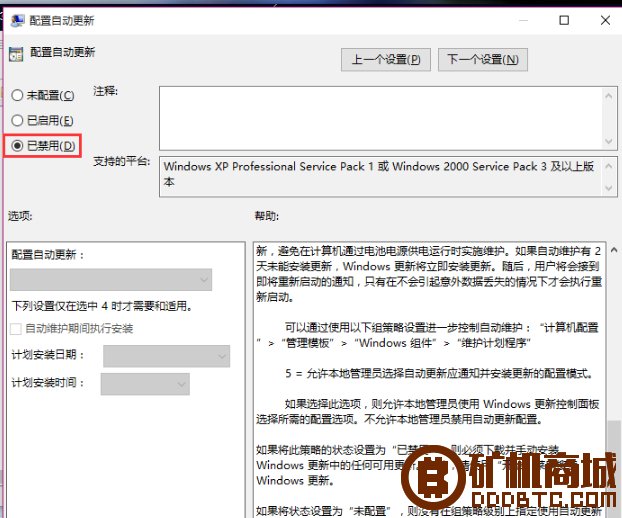Click the comment box scroll up arrow
Screen dimensions: 622x518
(x=609, y=96)
